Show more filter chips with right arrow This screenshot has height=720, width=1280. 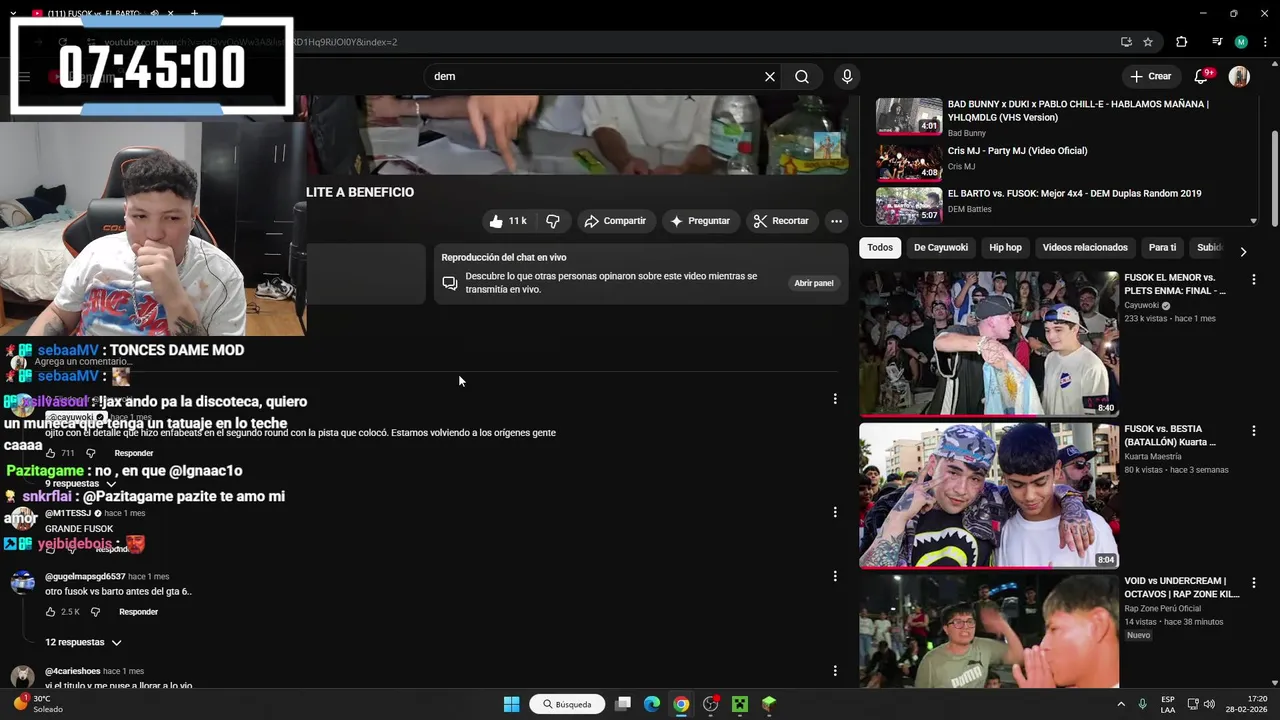pyautogui.click(x=1243, y=252)
